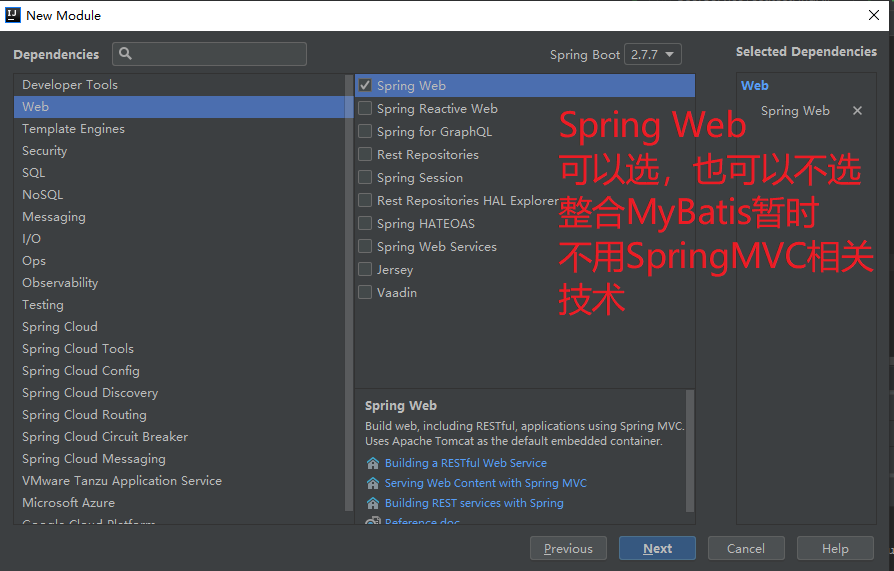Screen dimensions: 894x571
Task: Click the IntelliJ icon in title bar
Action: pyautogui.click(x=13, y=15)
